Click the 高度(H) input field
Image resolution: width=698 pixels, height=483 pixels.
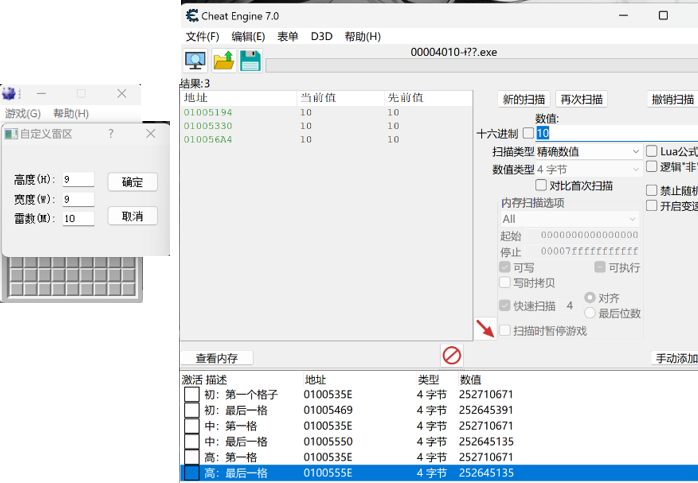tap(78, 179)
